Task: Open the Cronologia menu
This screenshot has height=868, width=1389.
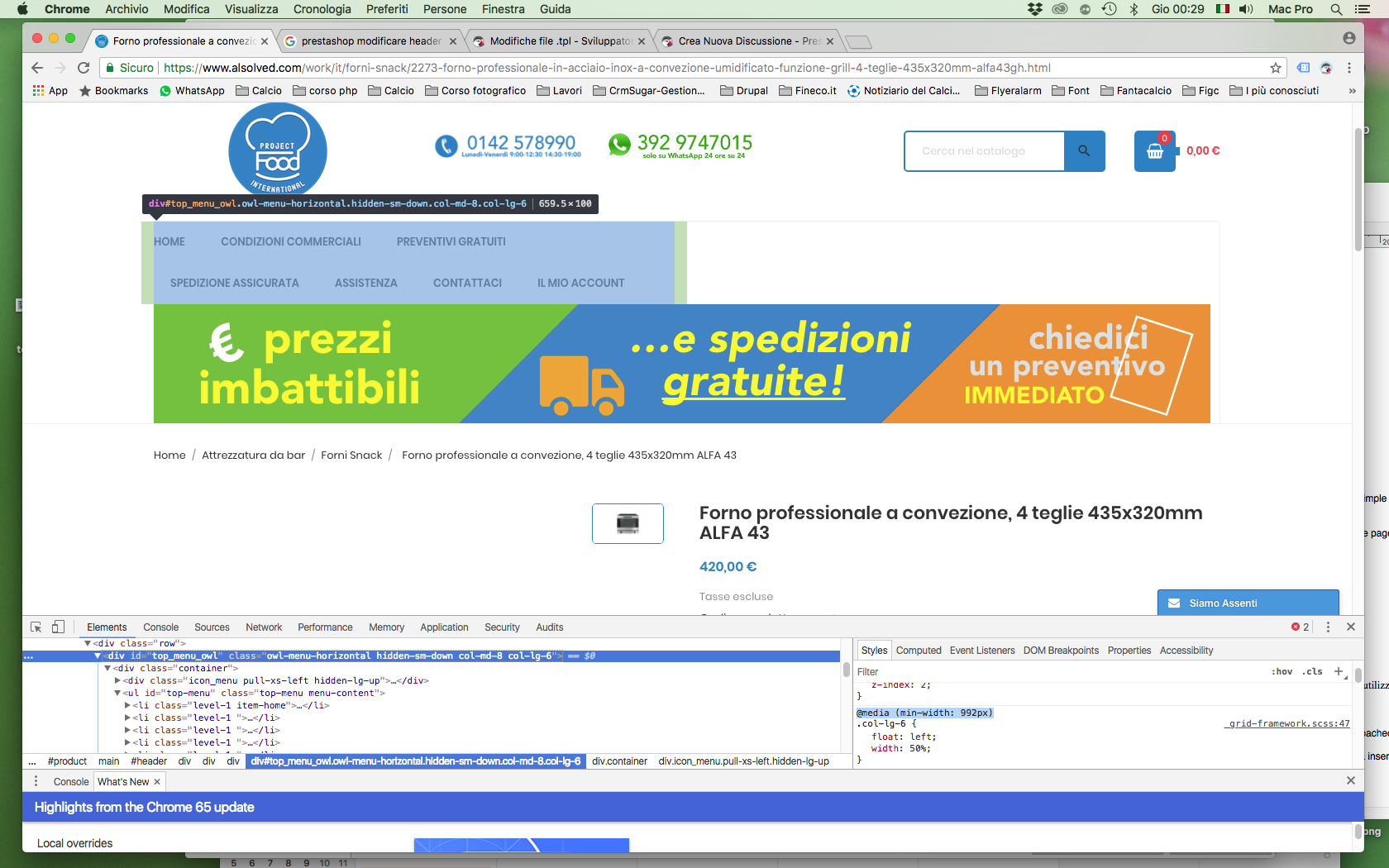Action: tap(322, 9)
